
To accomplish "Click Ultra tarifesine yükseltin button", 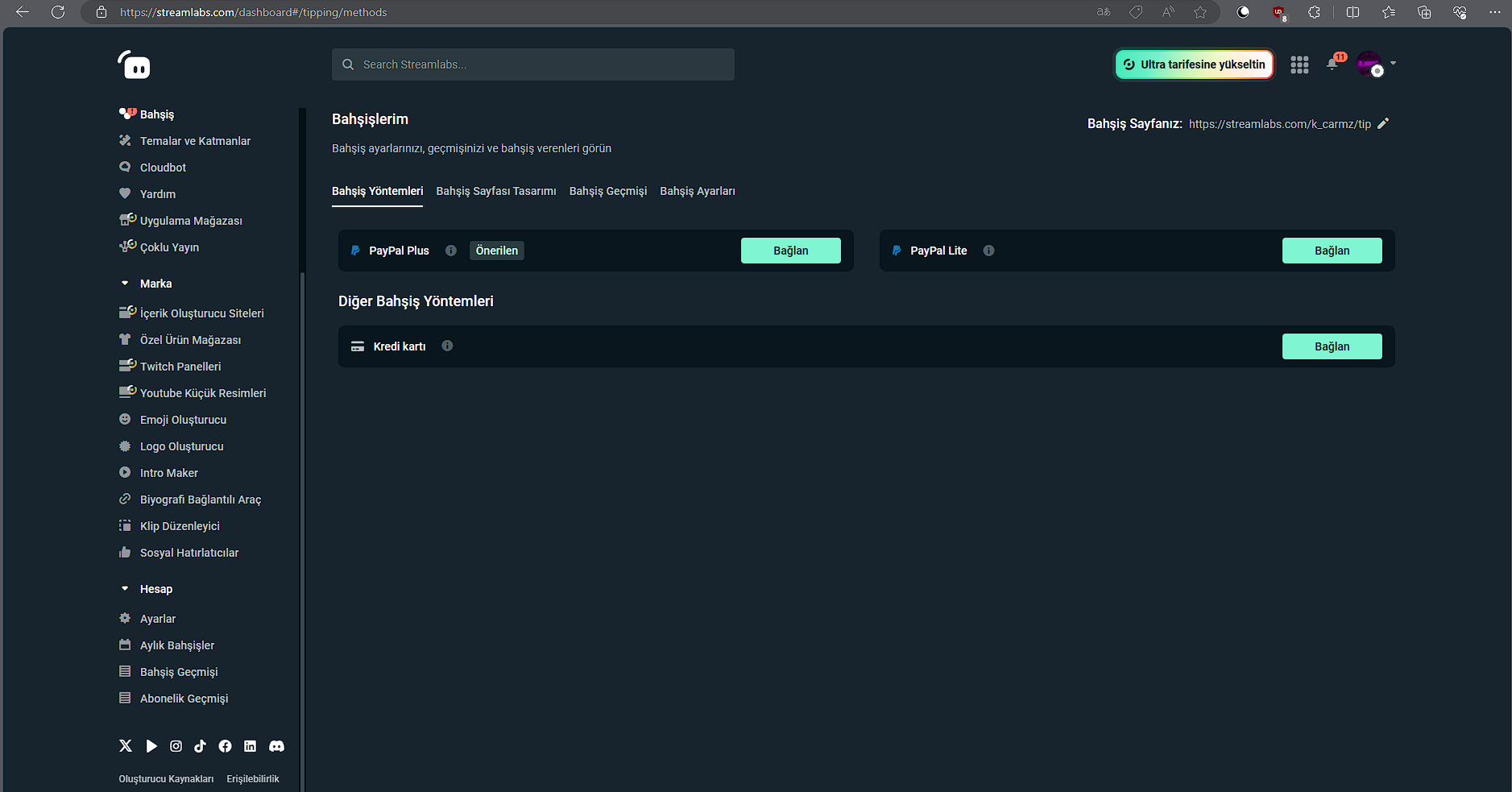I will (x=1195, y=64).
